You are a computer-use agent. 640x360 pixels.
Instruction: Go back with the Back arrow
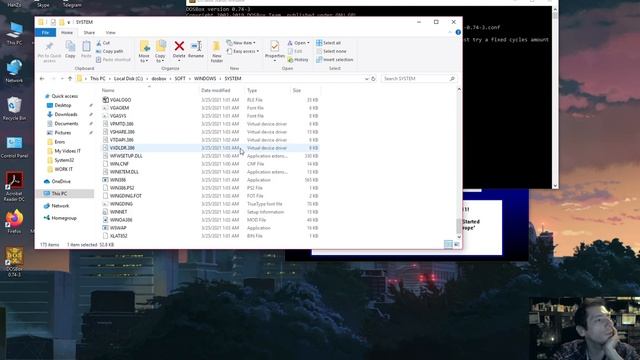point(42,78)
